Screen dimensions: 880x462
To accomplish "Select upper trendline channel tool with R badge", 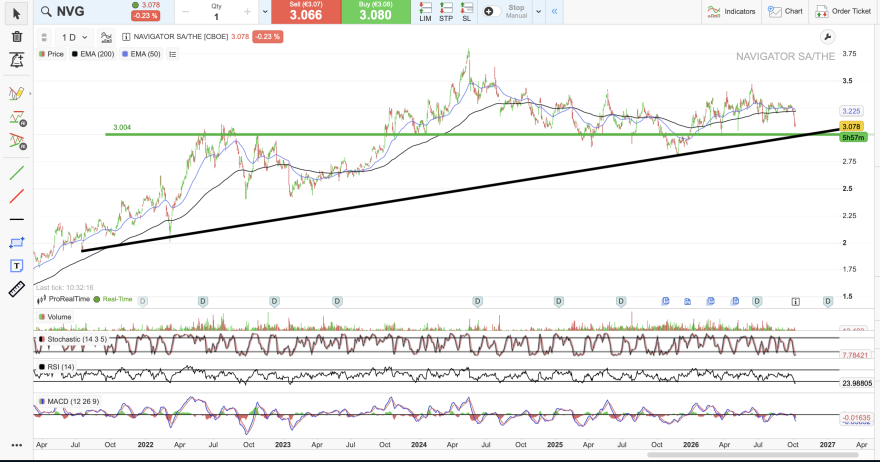I will click(x=17, y=118).
